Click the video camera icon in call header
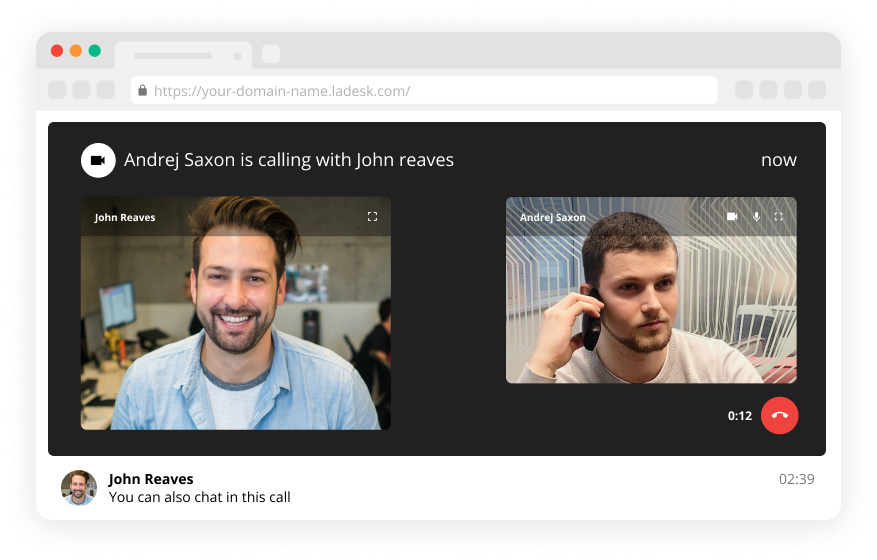 click(x=98, y=160)
